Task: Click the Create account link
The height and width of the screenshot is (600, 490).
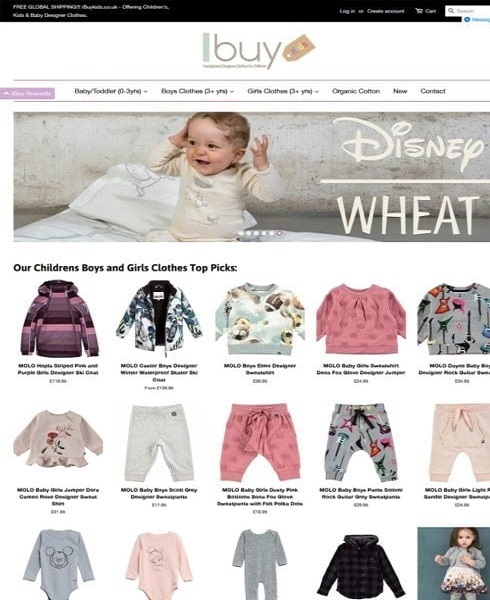Action: tap(386, 11)
